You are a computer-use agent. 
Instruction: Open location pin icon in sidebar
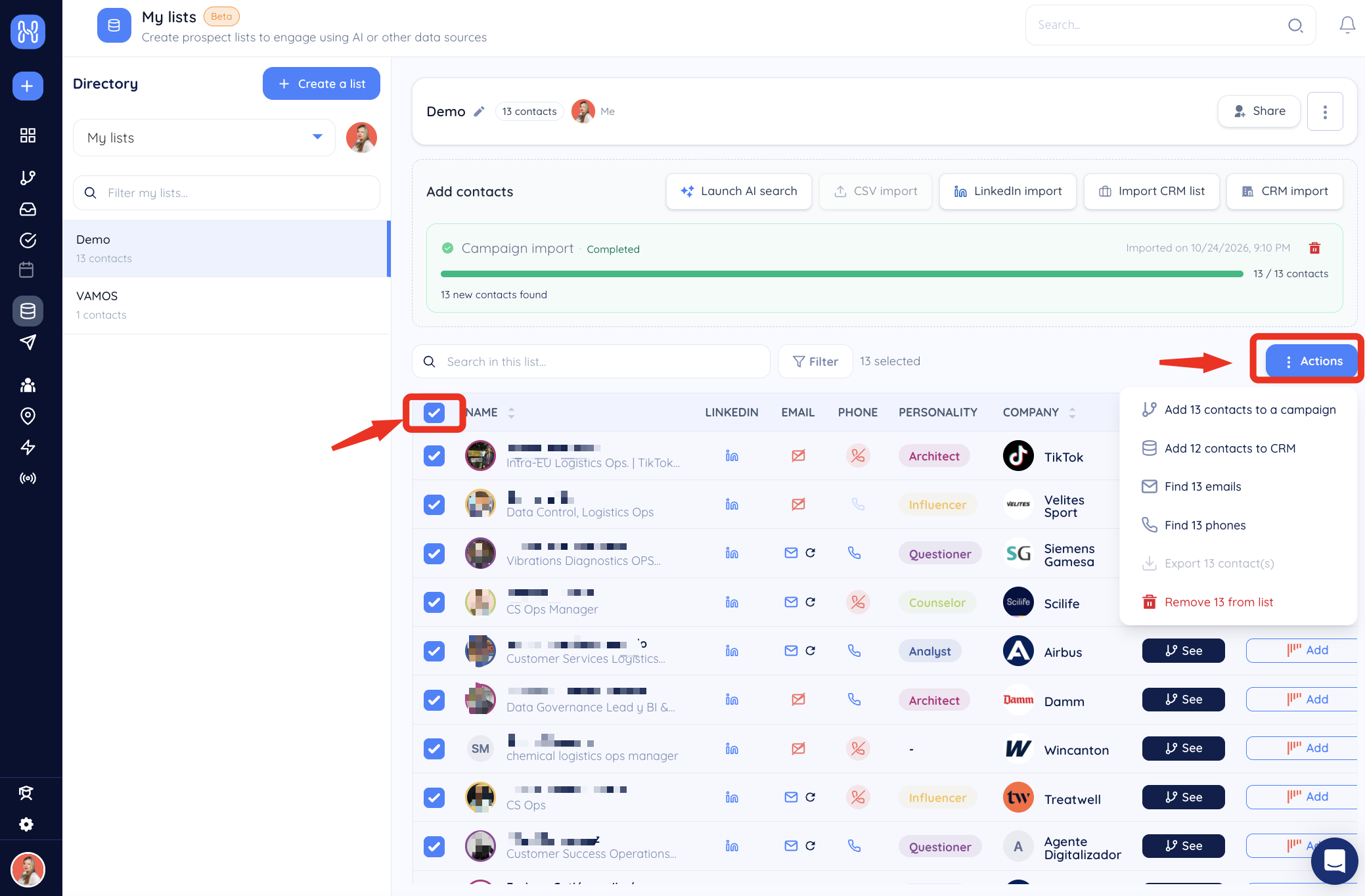tap(28, 416)
